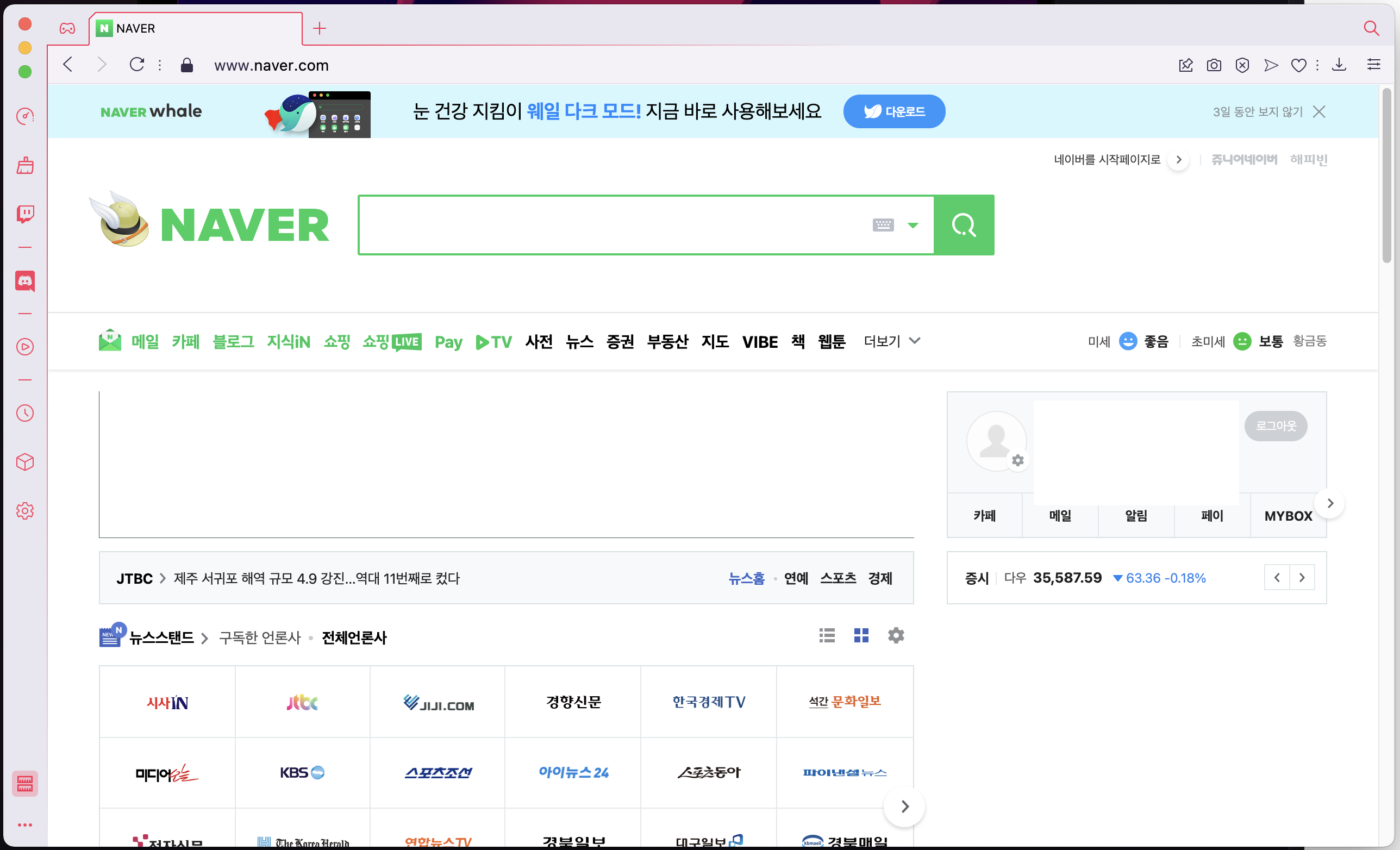The width and height of the screenshot is (1400, 850).
Task: Click the blue 다운로드 whale button
Action: 893,111
